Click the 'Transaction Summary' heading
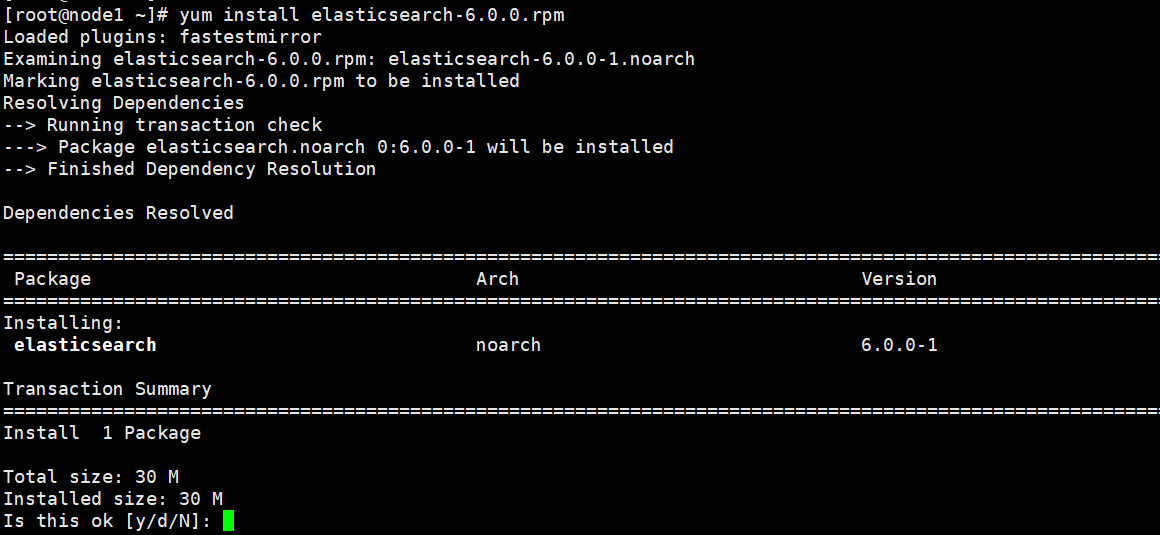The image size is (1160, 535). tap(107, 389)
